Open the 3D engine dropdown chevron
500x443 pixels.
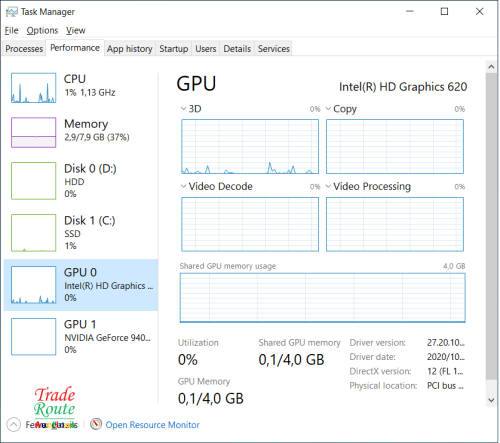(183, 109)
